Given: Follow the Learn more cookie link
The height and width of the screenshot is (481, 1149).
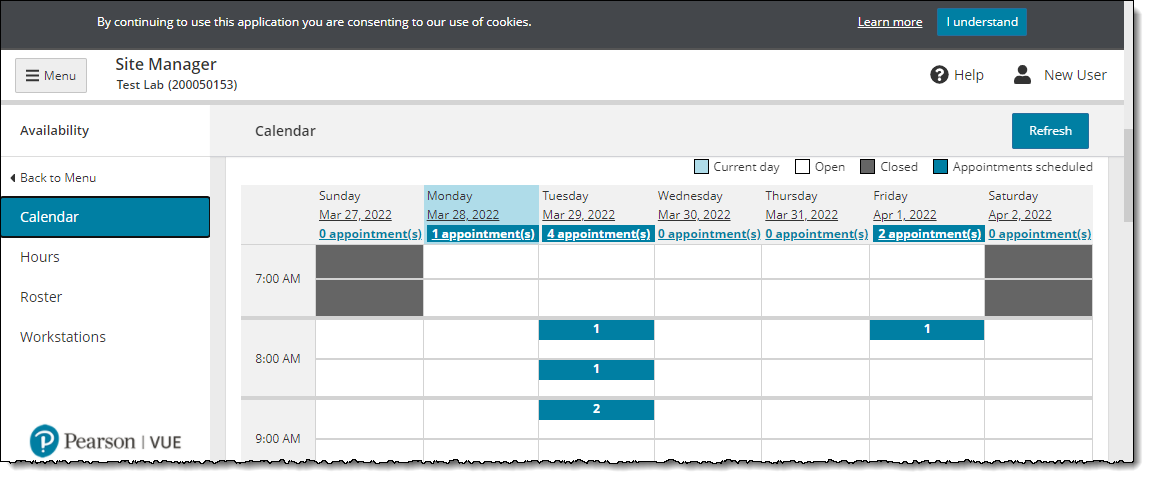Looking at the screenshot, I should pyautogui.click(x=889, y=22).
